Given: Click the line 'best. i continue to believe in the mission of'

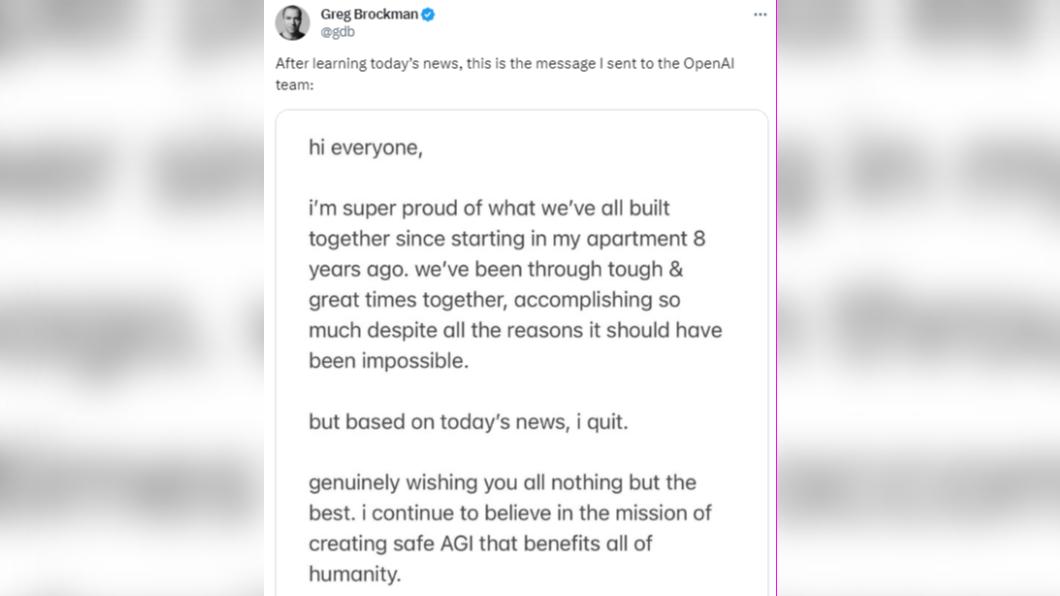Looking at the screenshot, I should coord(510,513).
